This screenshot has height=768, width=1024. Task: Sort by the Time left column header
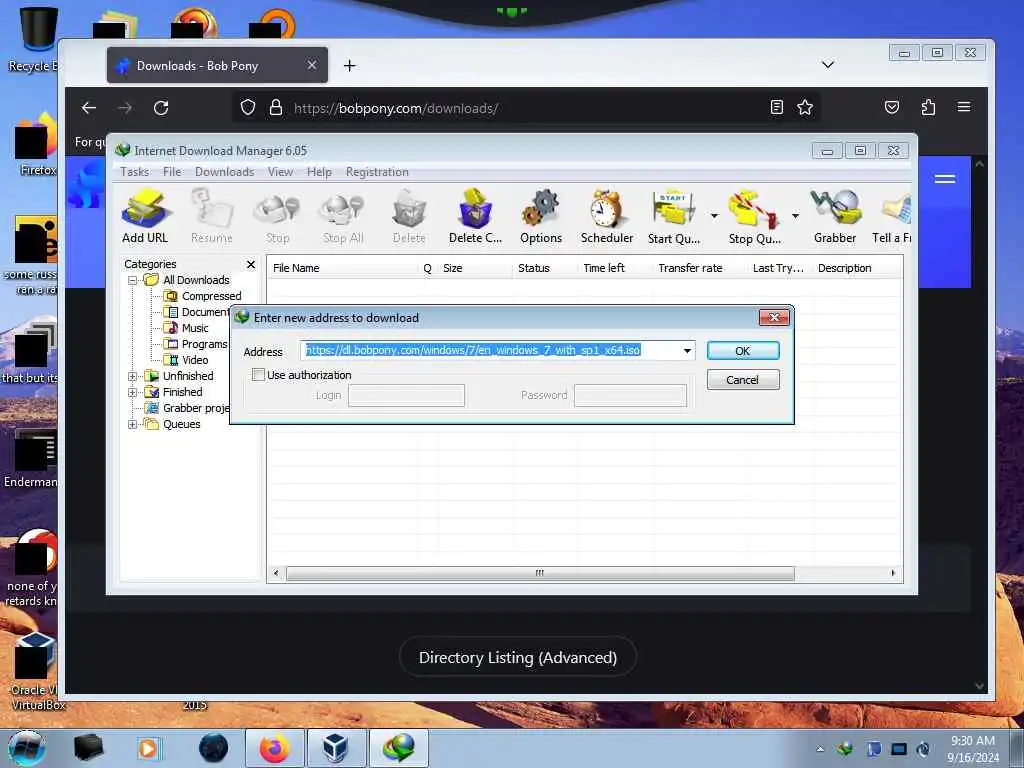(x=615, y=268)
